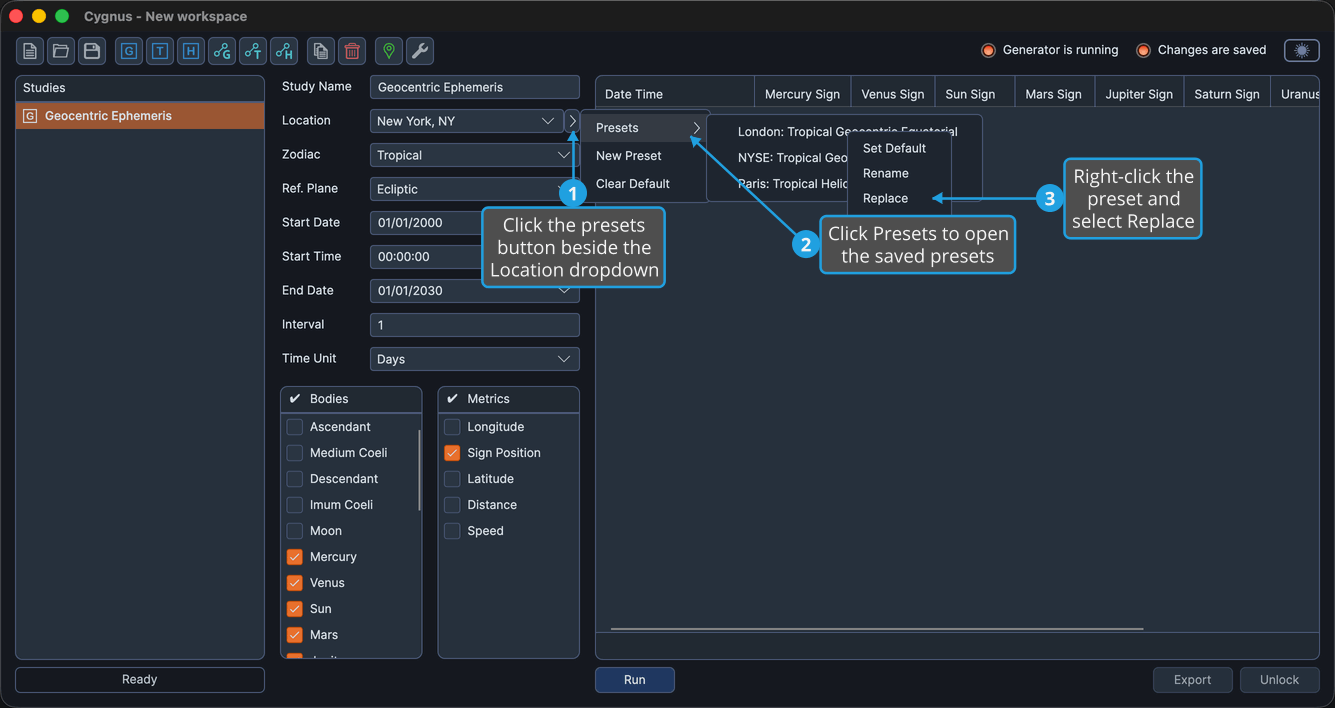Choose Clear Default from the menu
The height and width of the screenshot is (708, 1335).
[646, 184]
